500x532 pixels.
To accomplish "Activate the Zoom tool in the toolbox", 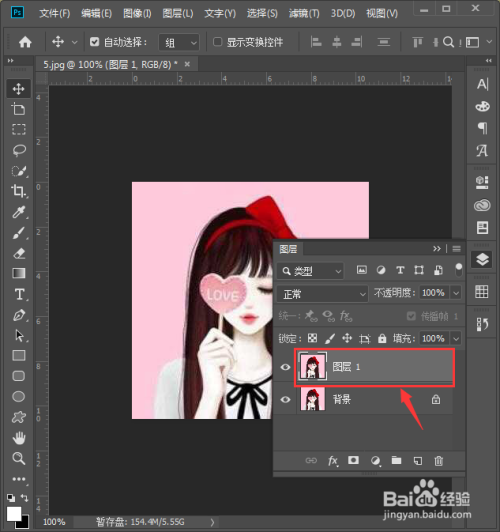I will (x=19, y=458).
